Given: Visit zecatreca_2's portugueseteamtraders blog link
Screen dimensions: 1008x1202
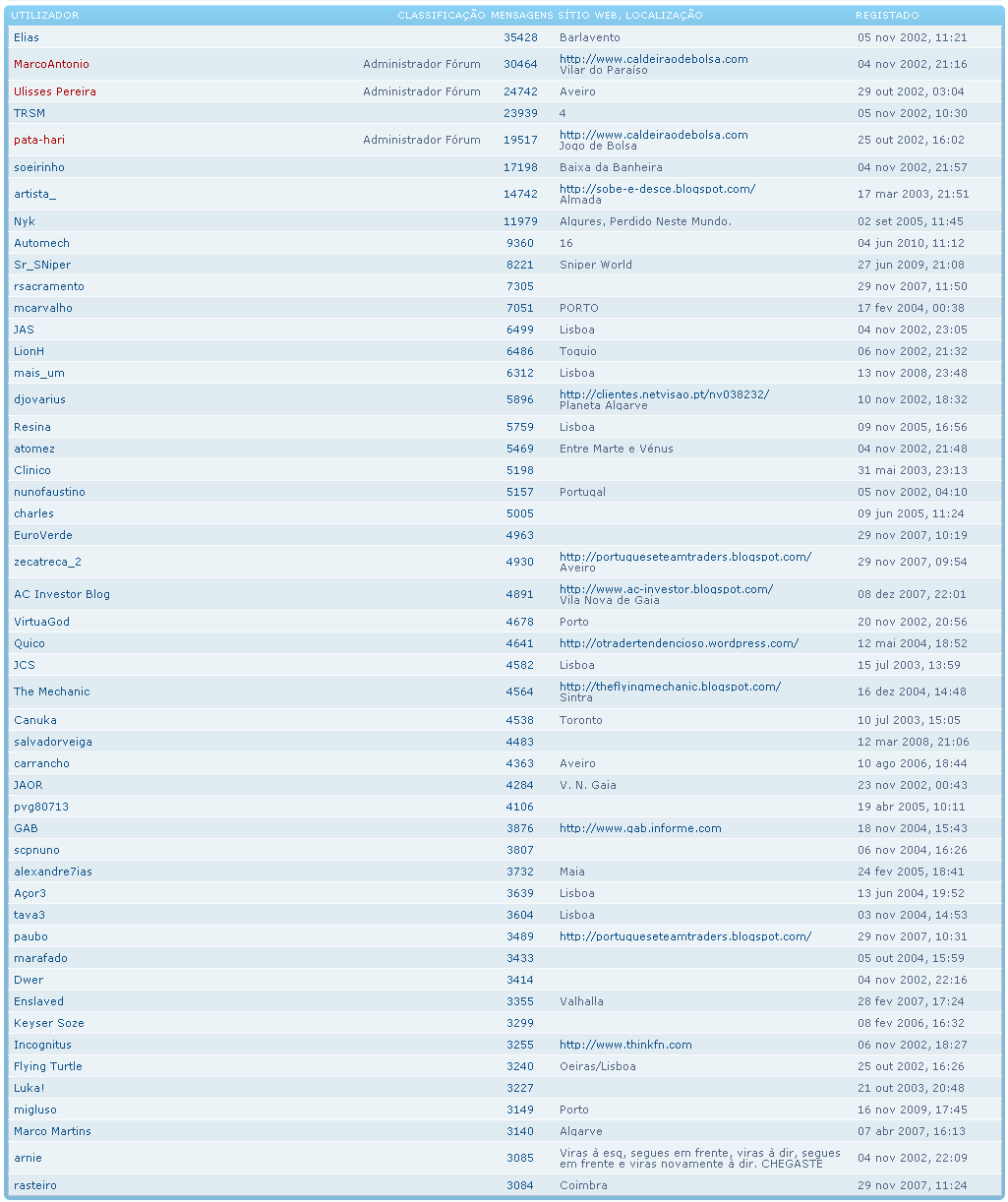Looking at the screenshot, I should (x=685, y=557).
